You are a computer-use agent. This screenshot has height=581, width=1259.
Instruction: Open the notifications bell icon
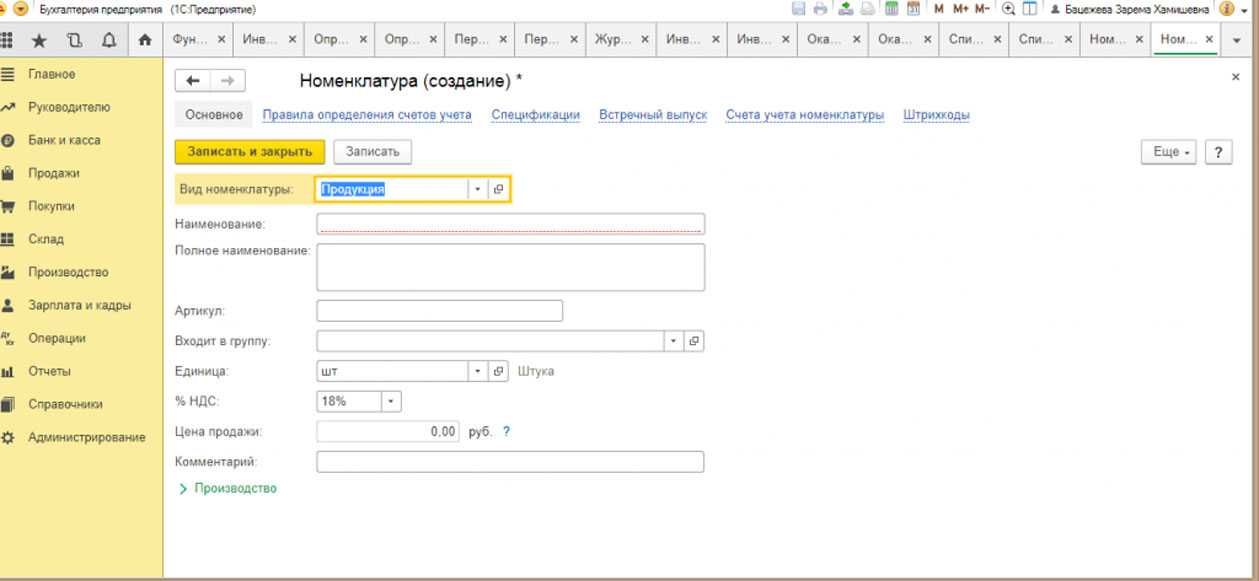coord(108,41)
